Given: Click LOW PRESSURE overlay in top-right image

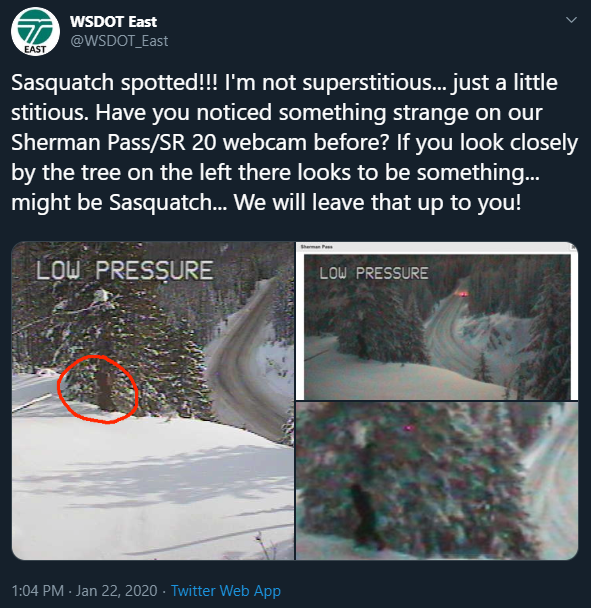Looking at the screenshot, I should click(374, 273).
